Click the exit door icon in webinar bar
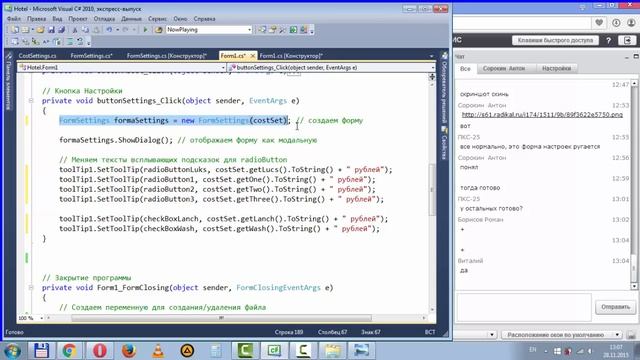 point(627,40)
